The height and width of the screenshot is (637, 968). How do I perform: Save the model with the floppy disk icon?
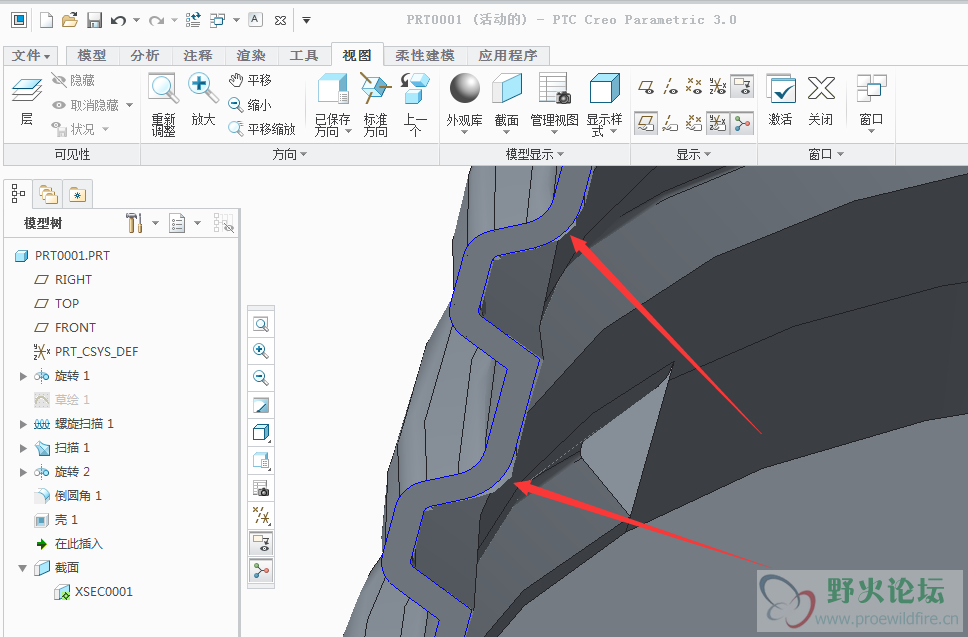click(94, 20)
